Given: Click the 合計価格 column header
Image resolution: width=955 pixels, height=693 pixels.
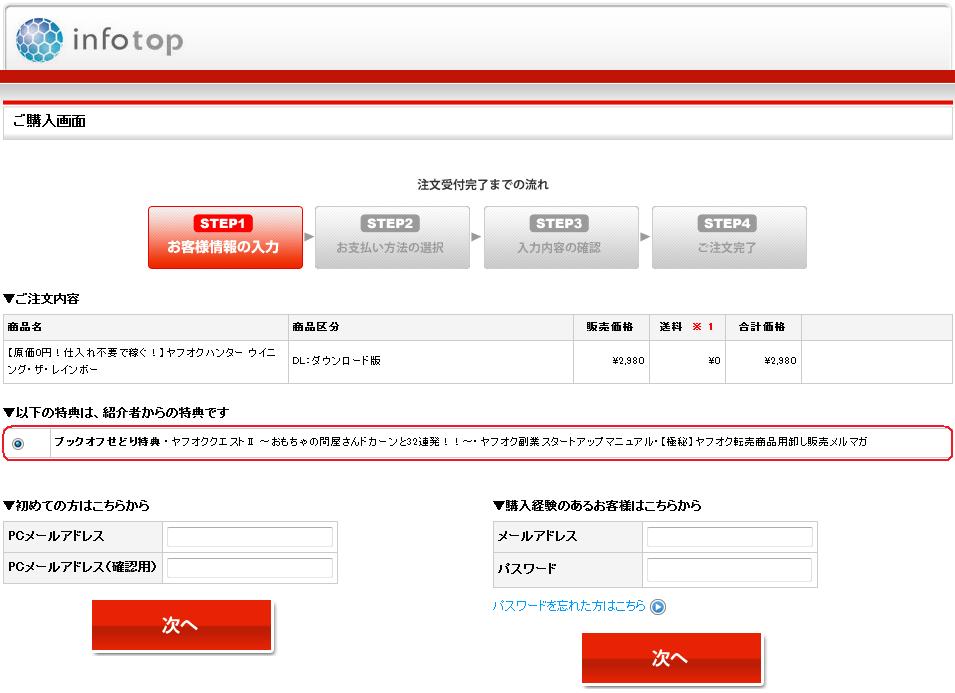Looking at the screenshot, I should click(762, 327).
